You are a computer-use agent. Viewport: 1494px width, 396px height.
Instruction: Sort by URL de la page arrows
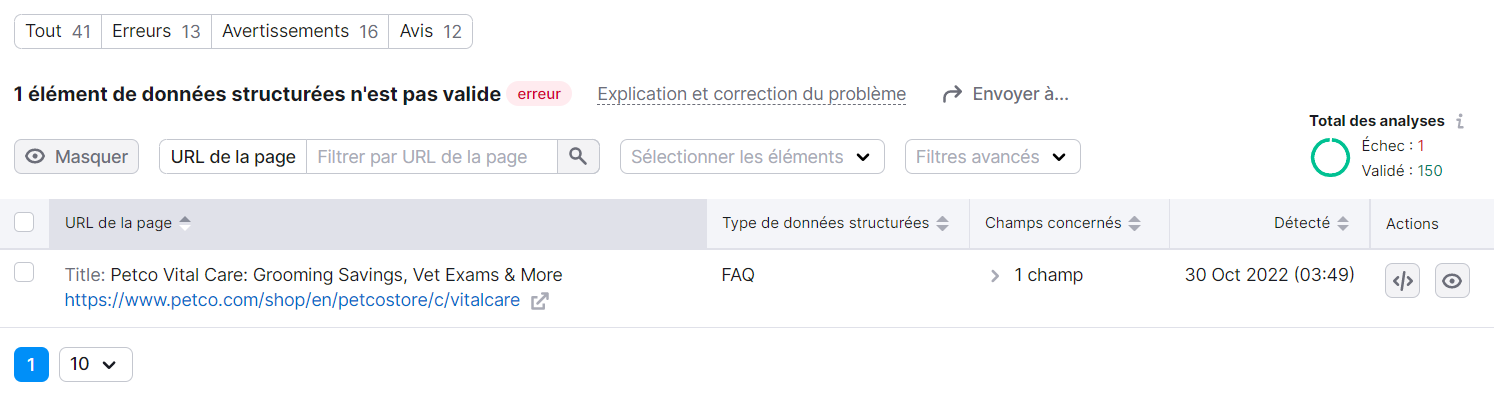coord(185,224)
